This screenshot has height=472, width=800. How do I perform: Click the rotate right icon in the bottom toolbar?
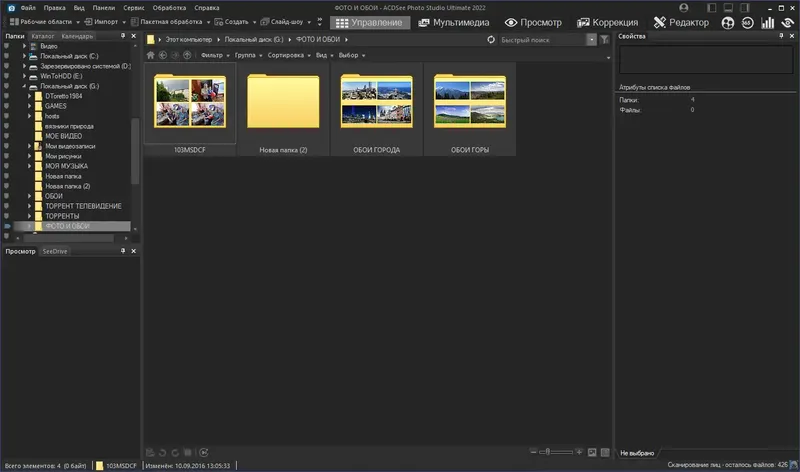175,453
